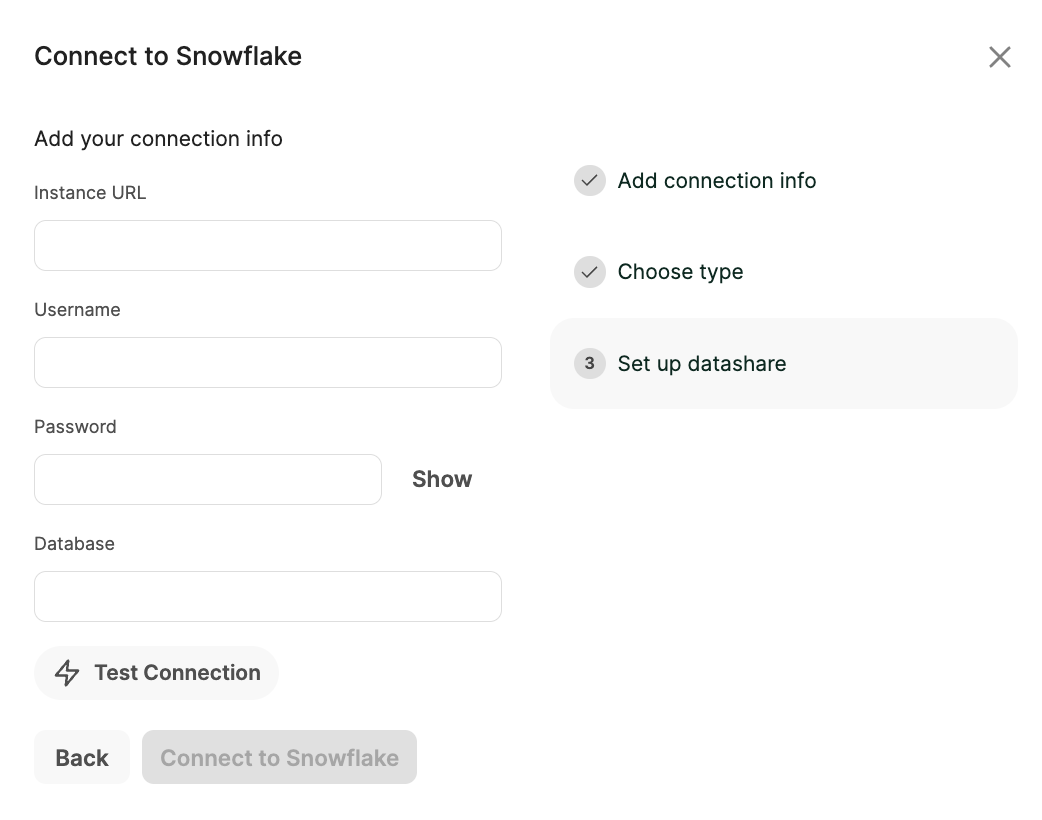Screen dimensions: 1042x820
Task: Show the hidden password
Action: pos(441,480)
